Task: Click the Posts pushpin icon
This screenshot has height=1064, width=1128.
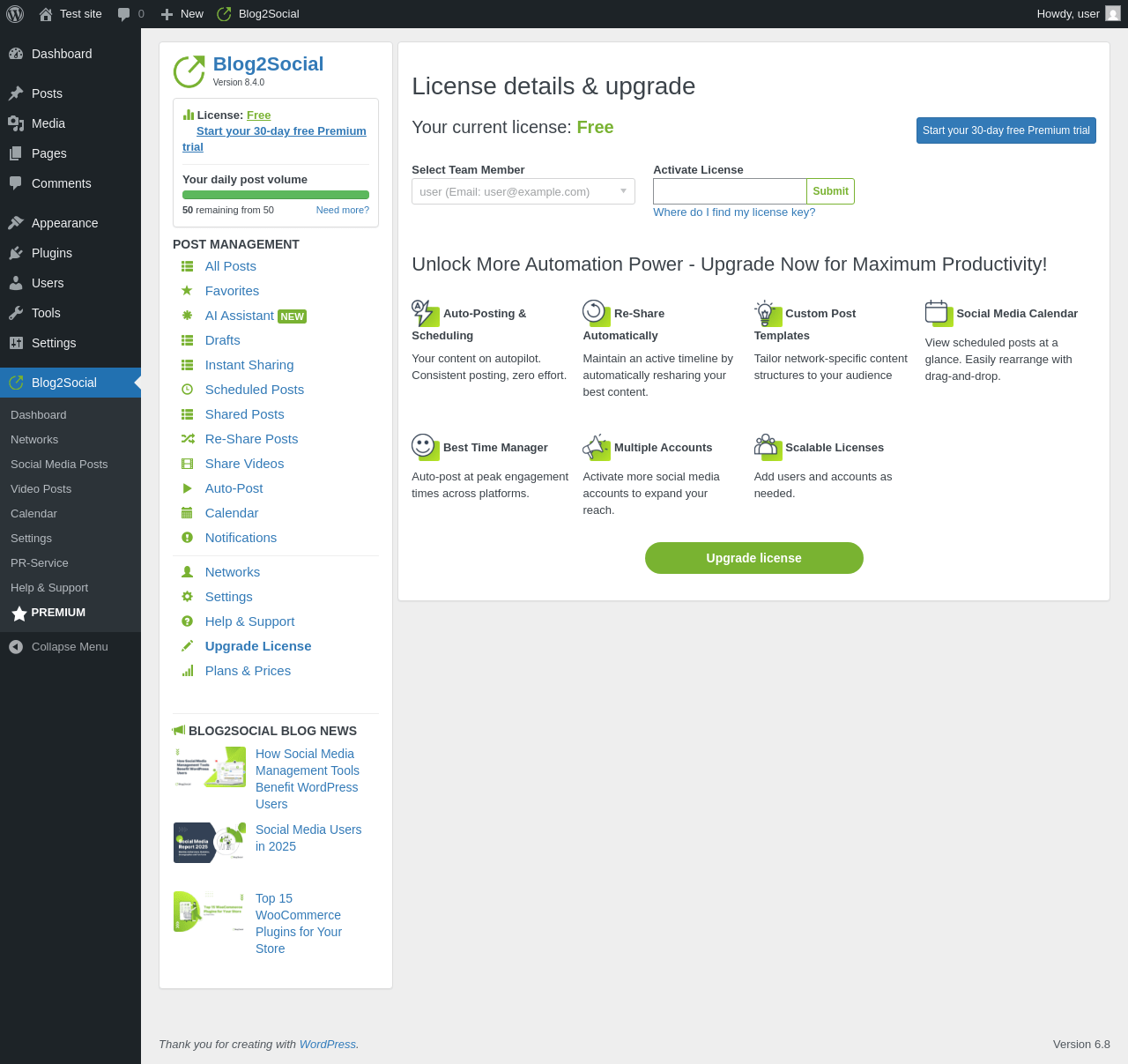Action: click(16, 93)
